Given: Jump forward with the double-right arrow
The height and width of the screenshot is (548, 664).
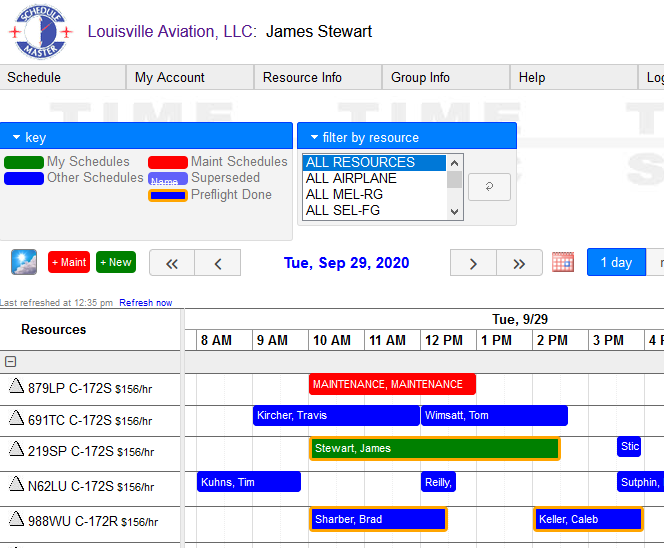Looking at the screenshot, I should click(519, 263).
